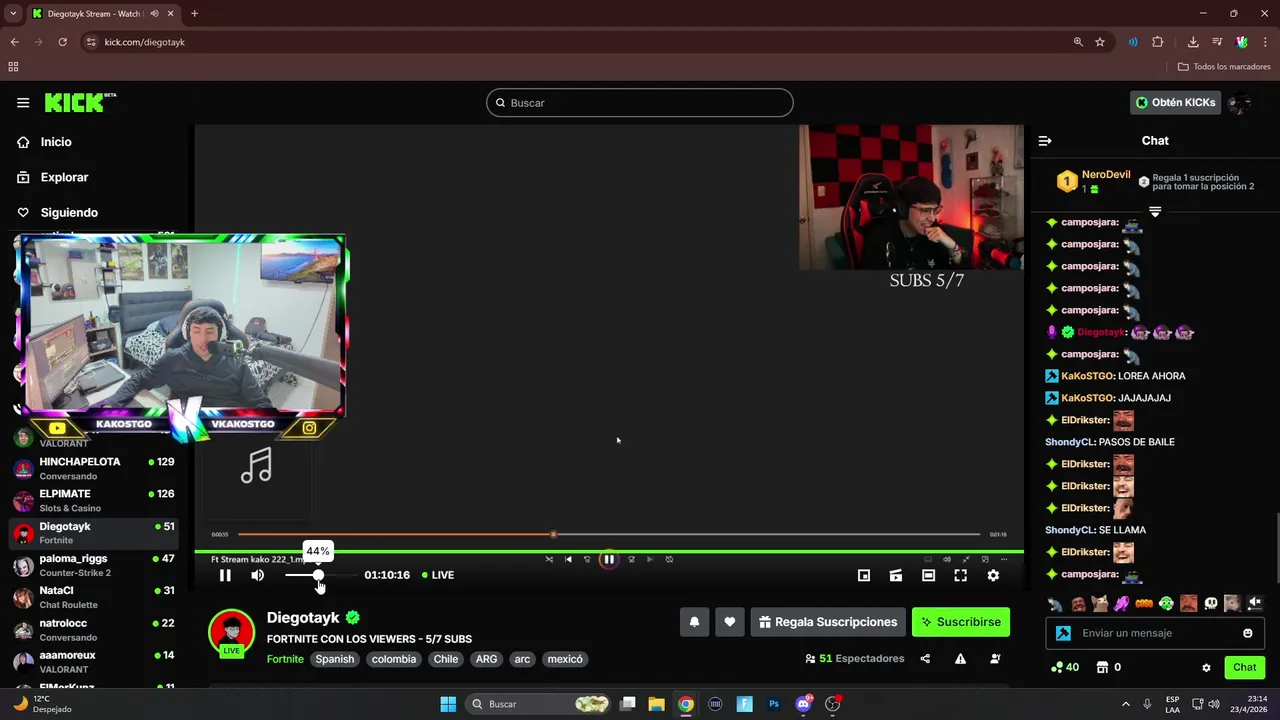Open Chrome extensions puzzle icon
The height and width of the screenshot is (720, 1280).
(x=1158, y=42)
